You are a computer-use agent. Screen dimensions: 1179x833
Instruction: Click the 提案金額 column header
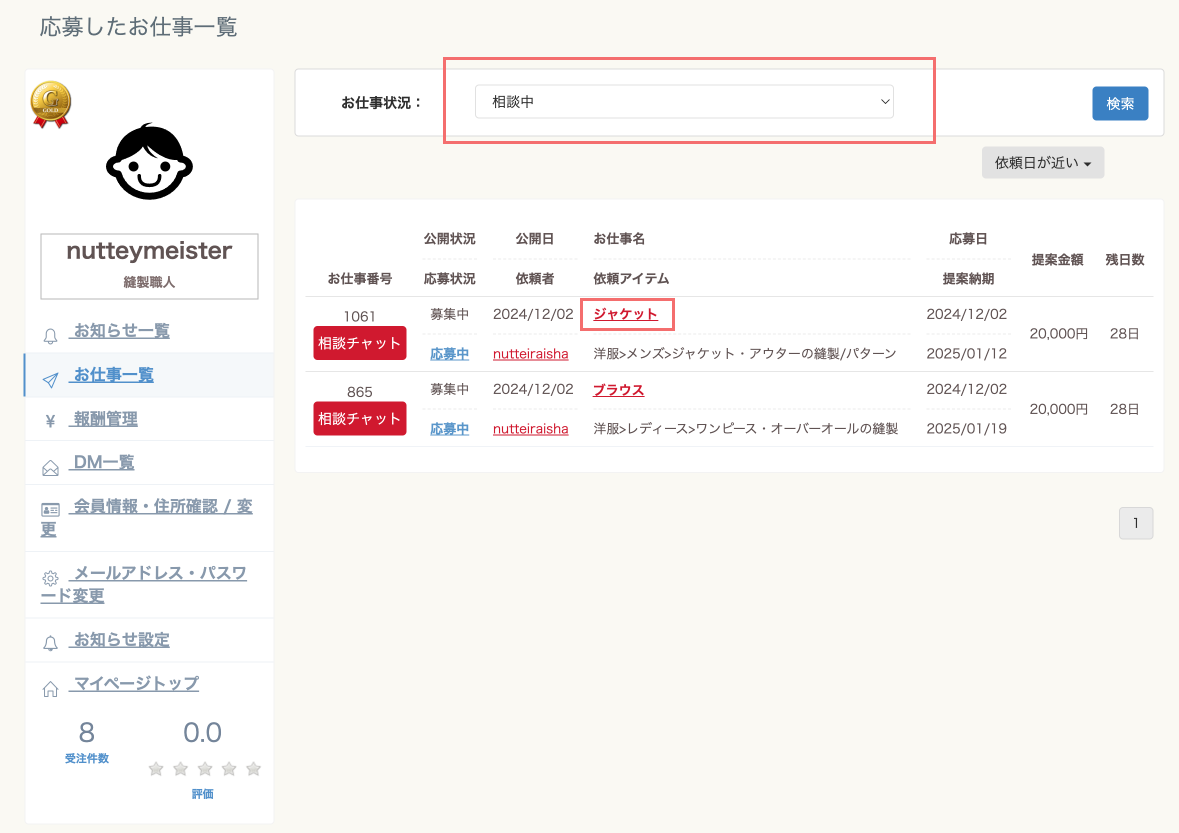1057,259
